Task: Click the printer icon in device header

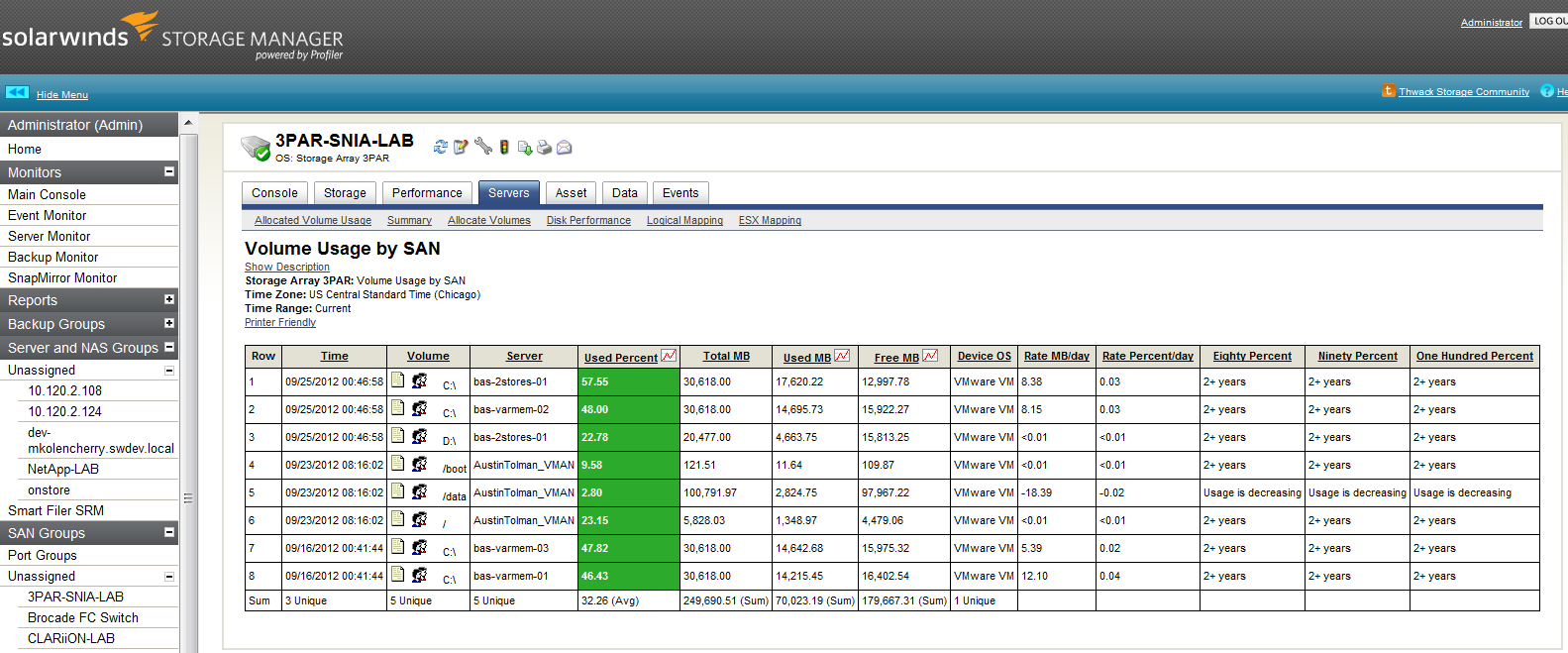Action: [544, 148]
